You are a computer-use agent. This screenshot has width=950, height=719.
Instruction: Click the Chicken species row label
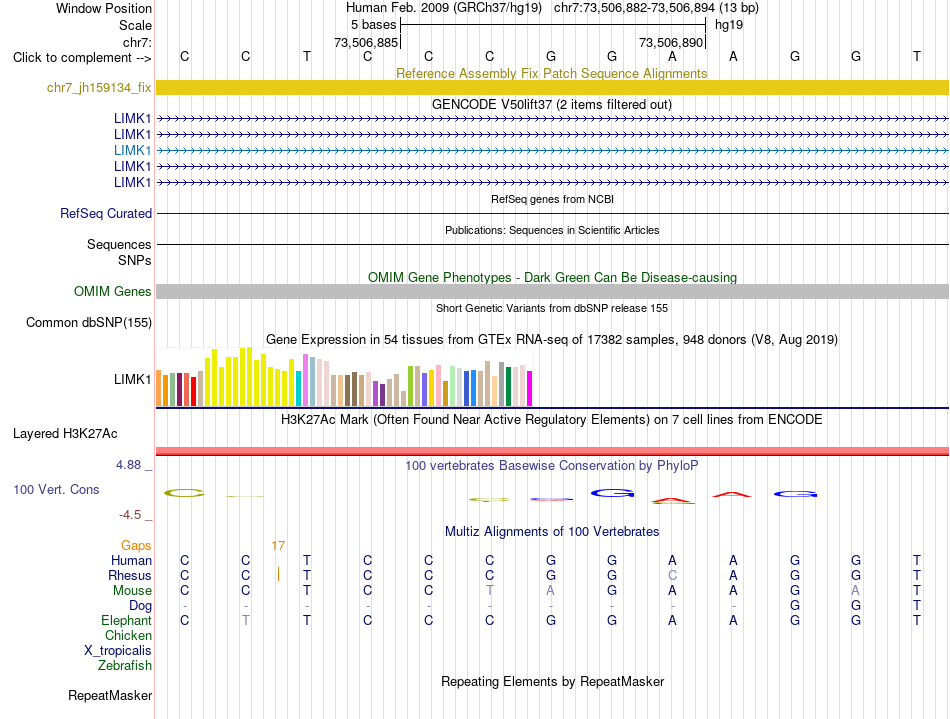click(128, 635)
